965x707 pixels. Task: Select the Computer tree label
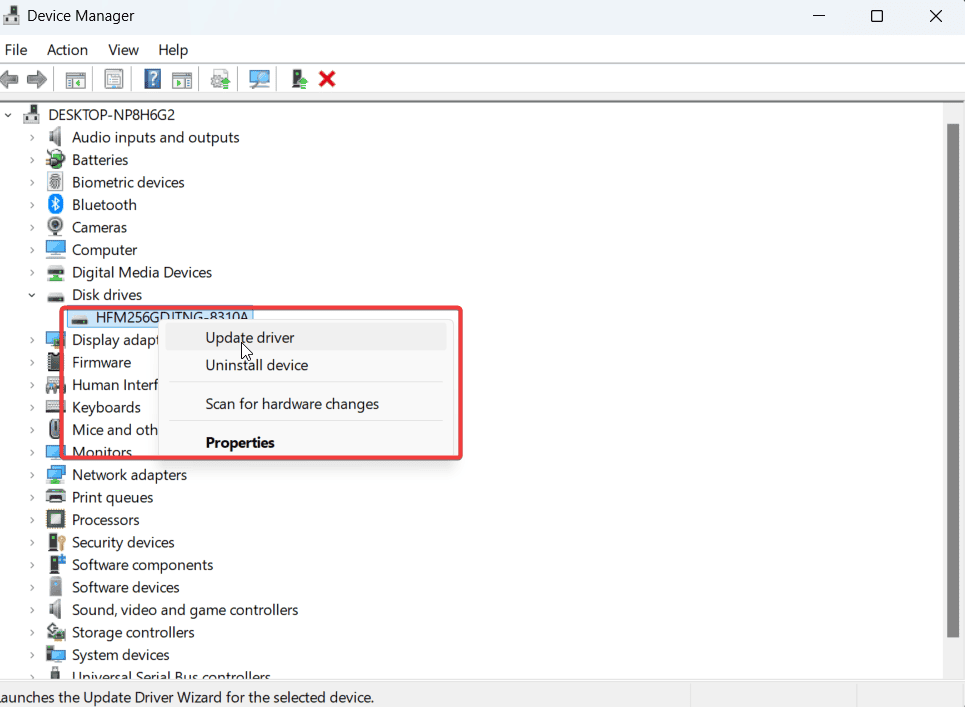[104, 250]
